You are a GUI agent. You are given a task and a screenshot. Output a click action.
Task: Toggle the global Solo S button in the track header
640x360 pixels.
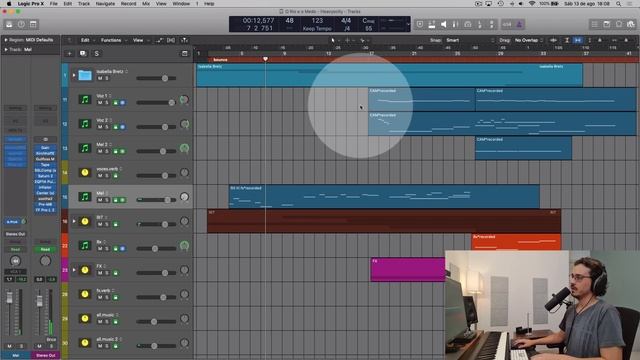click(96, 53)
